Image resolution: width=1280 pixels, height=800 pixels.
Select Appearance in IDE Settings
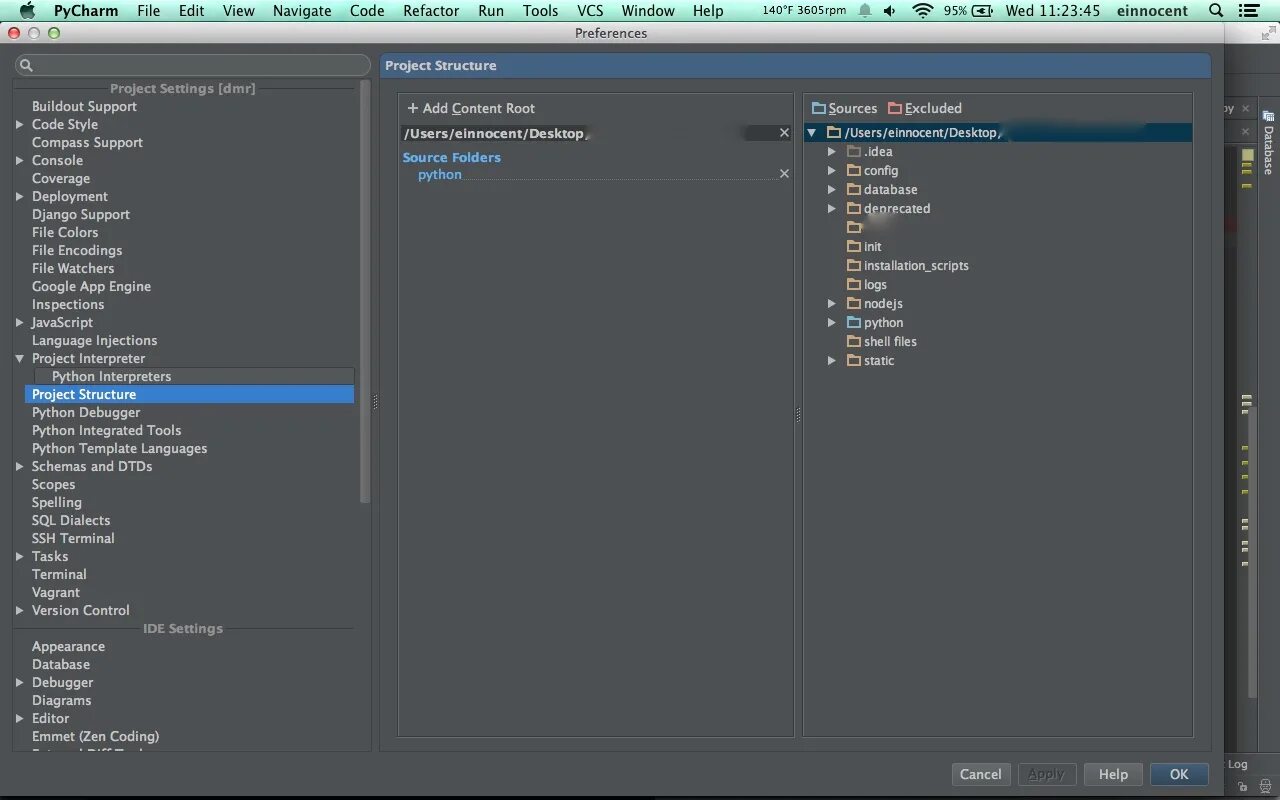pos(68,646)
